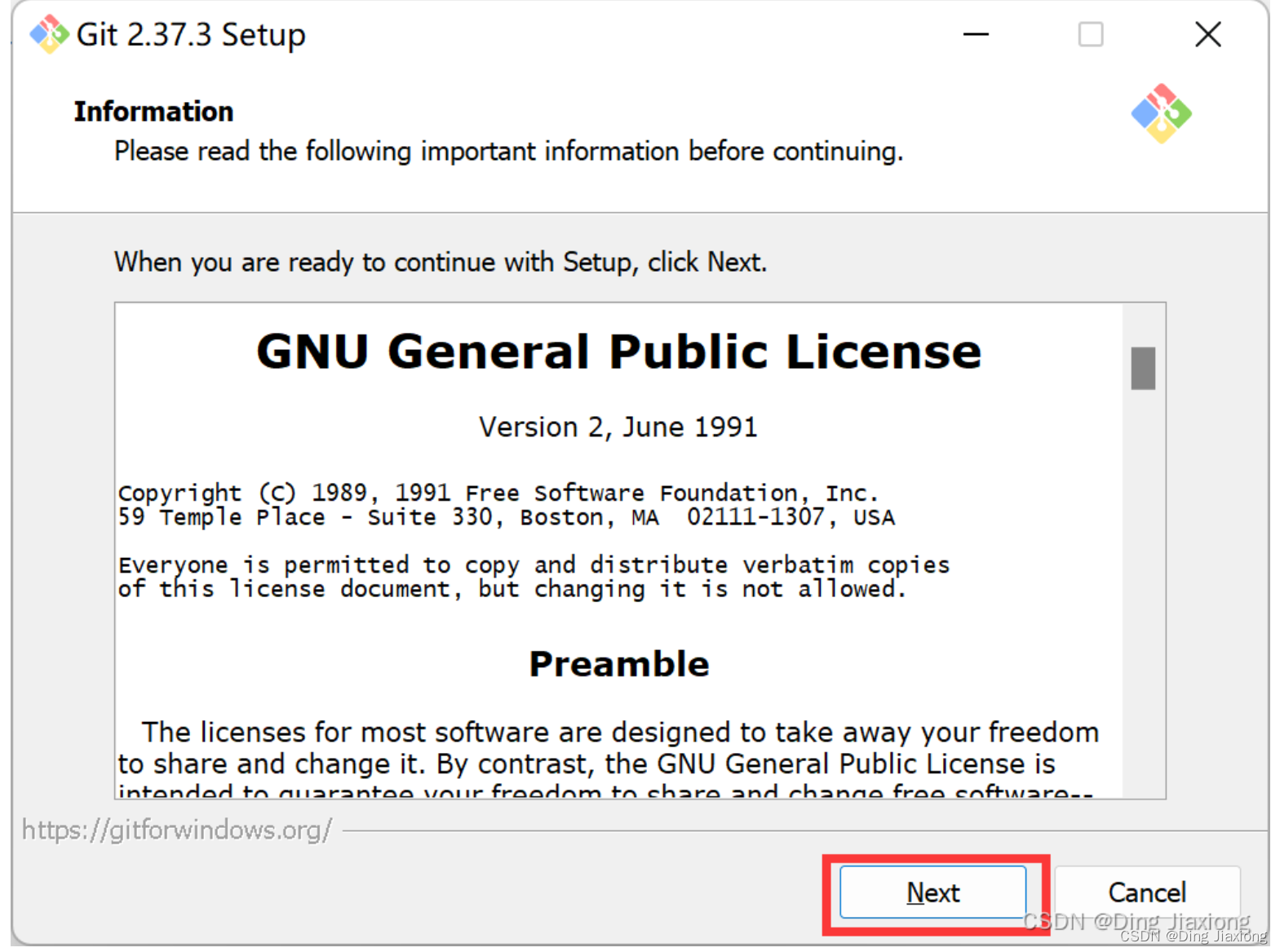Screen dimensions: 1280x952
Task: Open the gitforwindows.org link
Action: pos(176,830)
